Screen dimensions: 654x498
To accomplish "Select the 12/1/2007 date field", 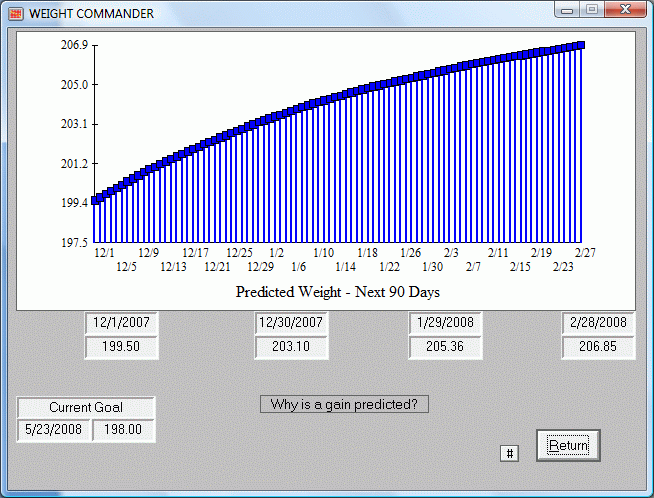I will coord(120,323).
